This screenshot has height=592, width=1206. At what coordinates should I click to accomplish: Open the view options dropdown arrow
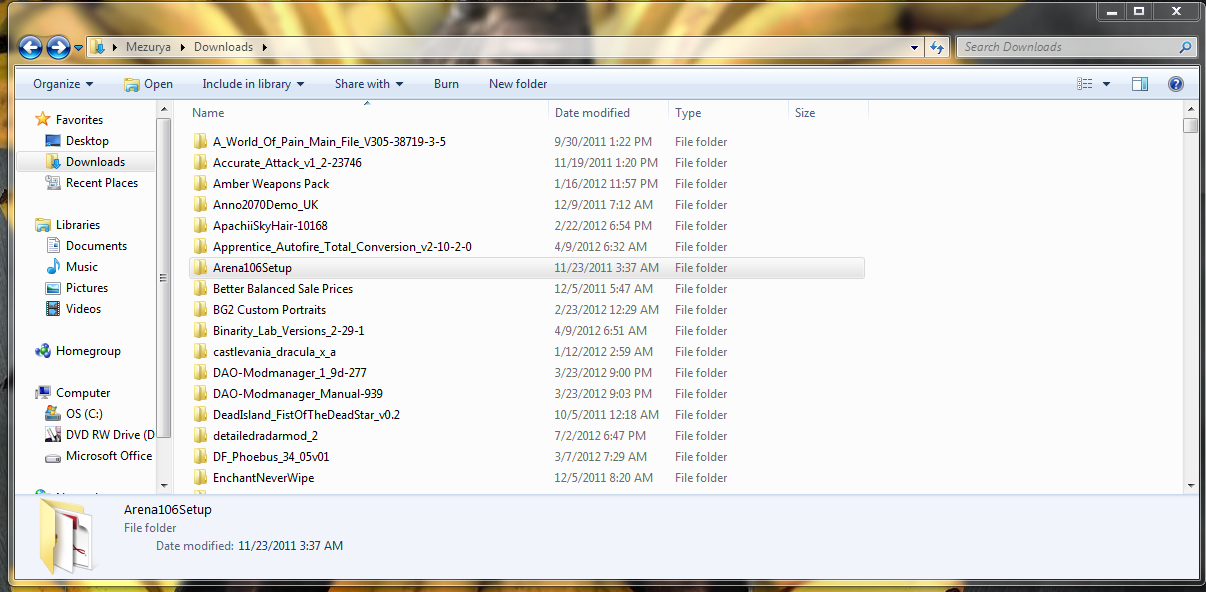pos(1106,84)
